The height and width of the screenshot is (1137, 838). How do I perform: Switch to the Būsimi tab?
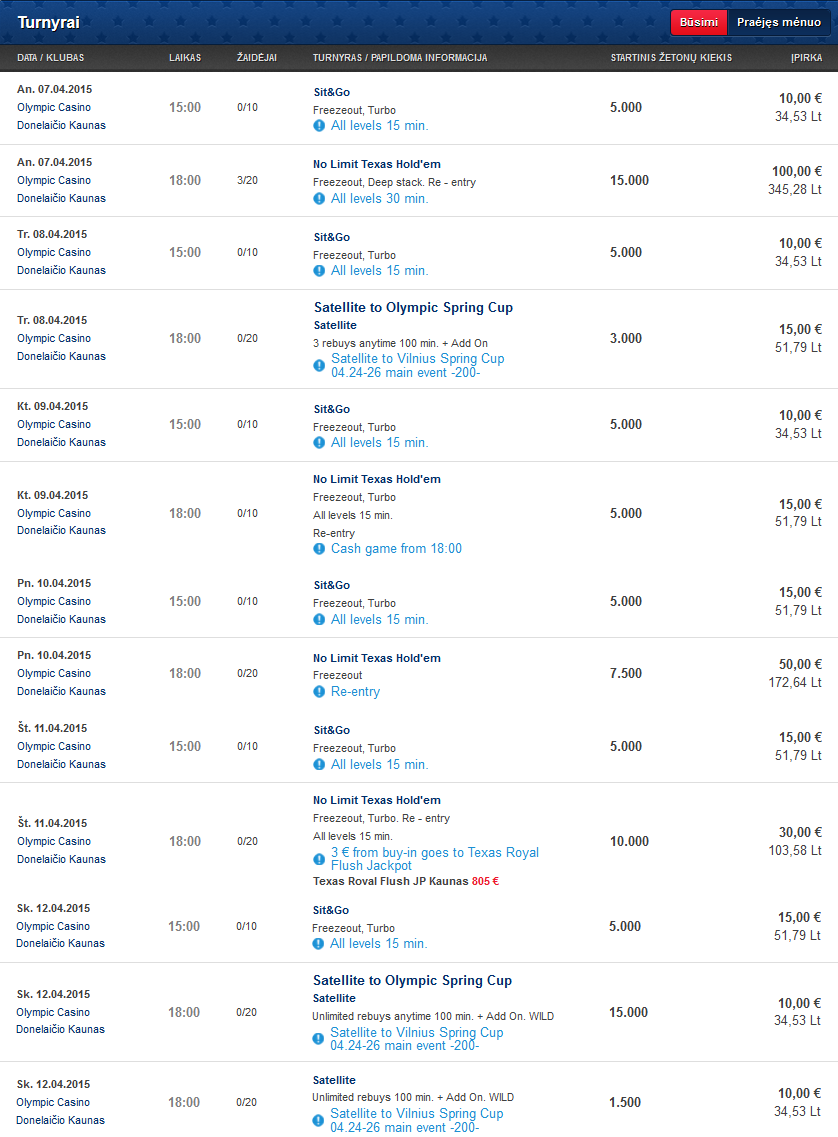pos(699,22)
